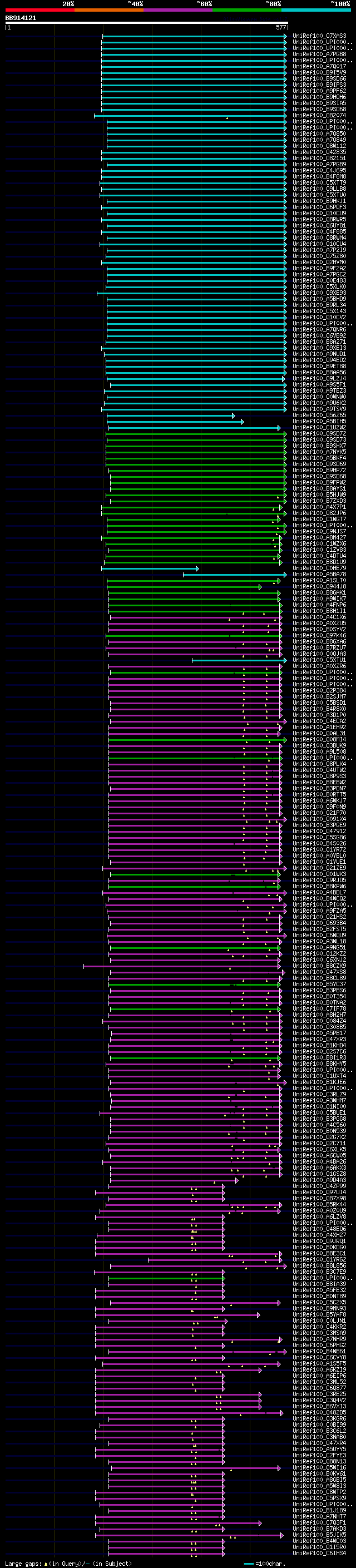Image resolution: width=356 pixels, height=1568 pixels.
Task: Select the label UniRef100_A8M427
Action: pyautogui.click(x=319, y=537)
